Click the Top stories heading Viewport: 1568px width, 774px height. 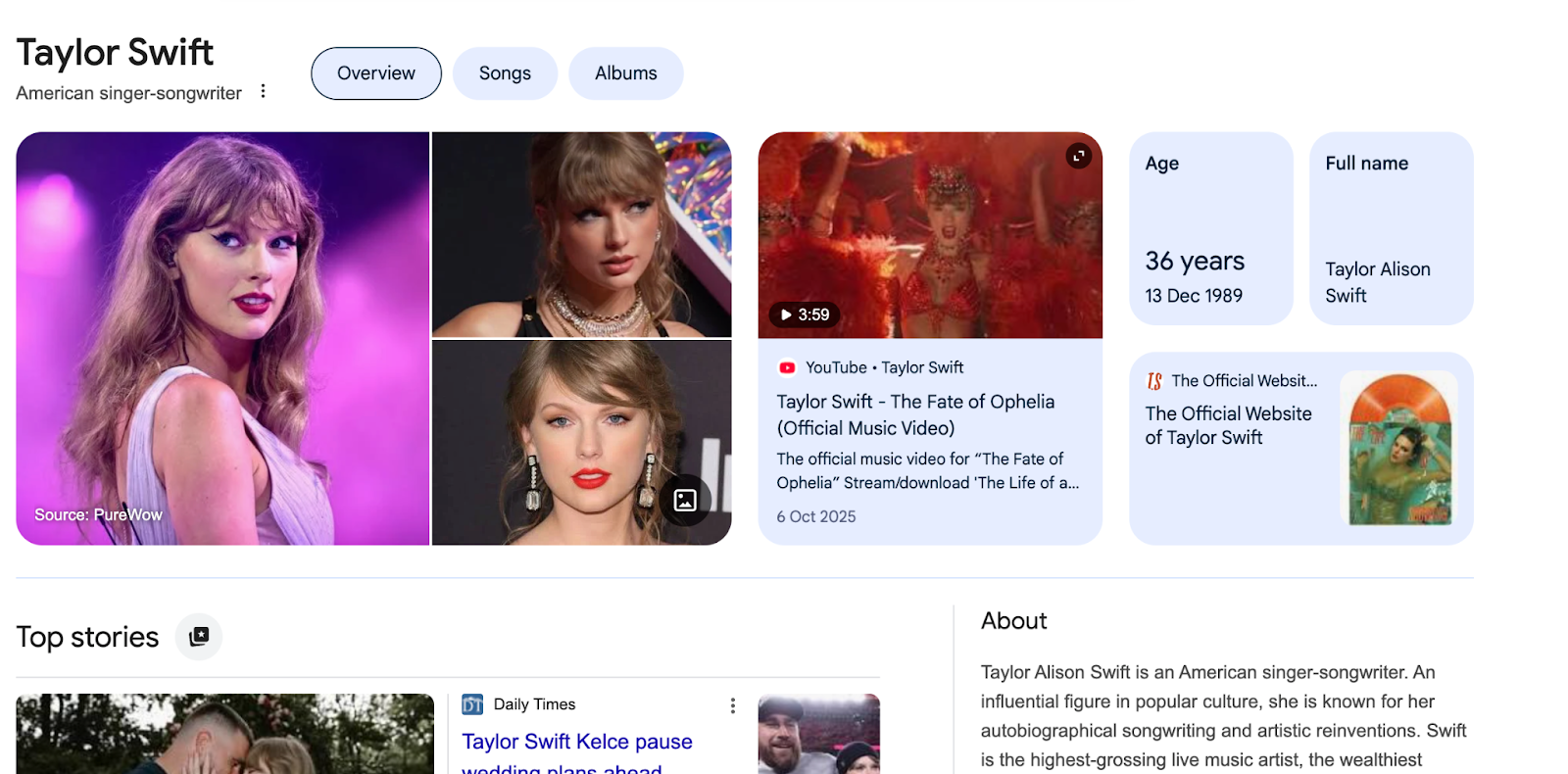pos(87,637)
